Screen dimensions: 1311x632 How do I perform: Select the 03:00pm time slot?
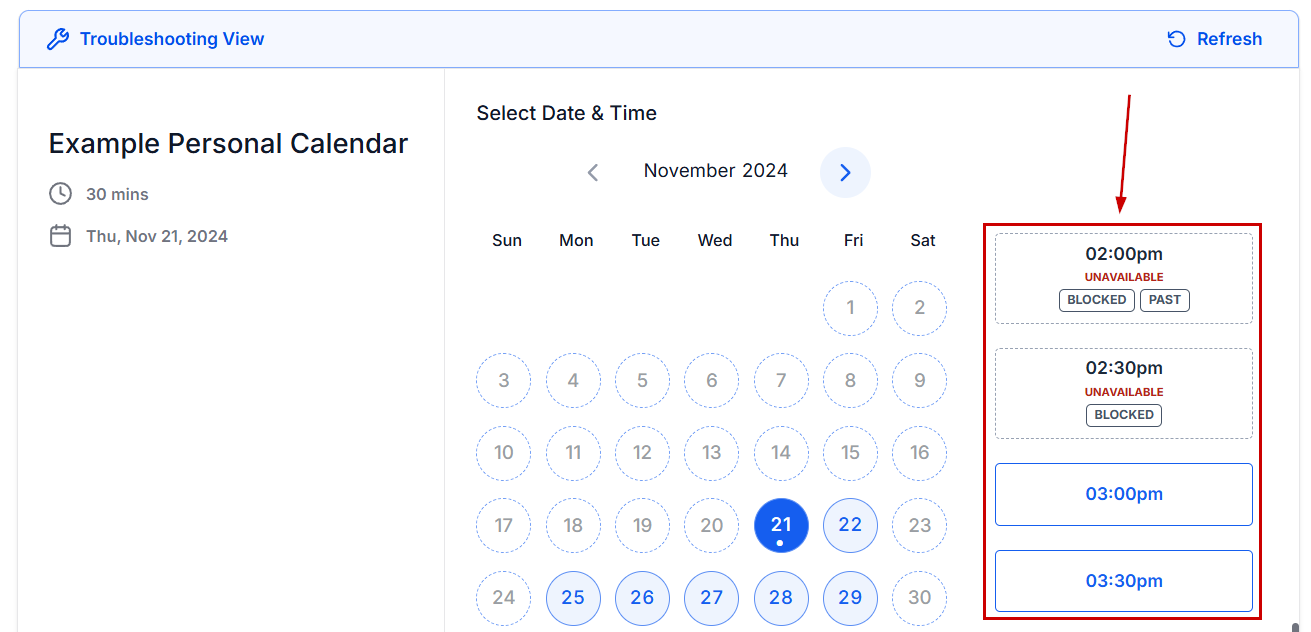coord(1123,494)
